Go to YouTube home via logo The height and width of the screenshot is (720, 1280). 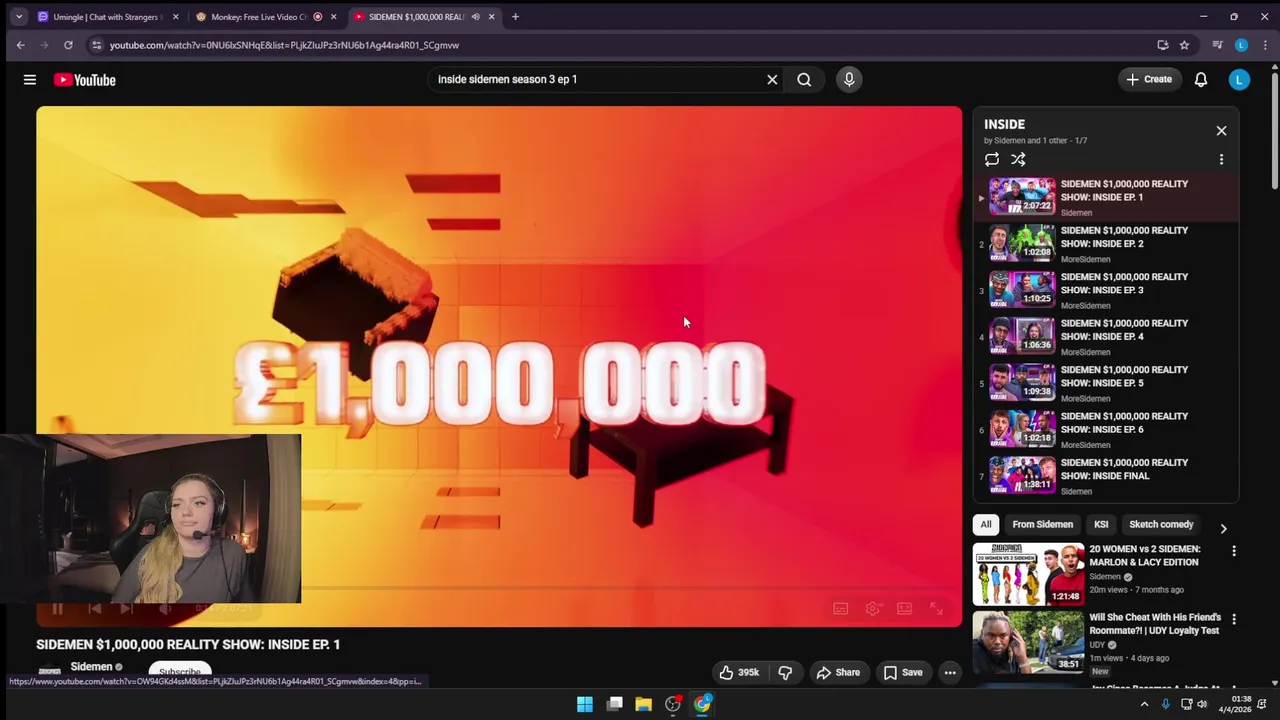[x=85, y=80]
